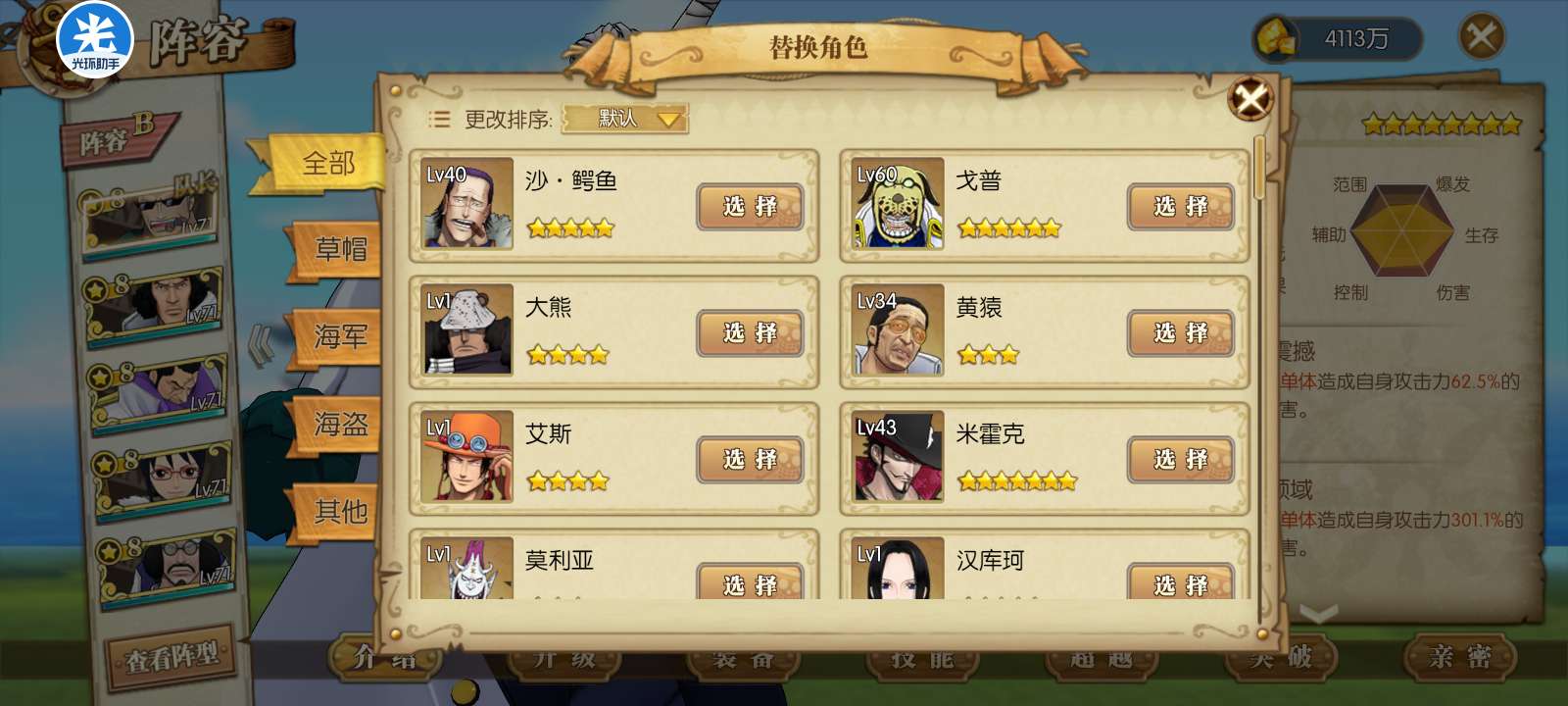Tap the 艾斯 character portrait

pyautogui.click(x=467, y=457)
